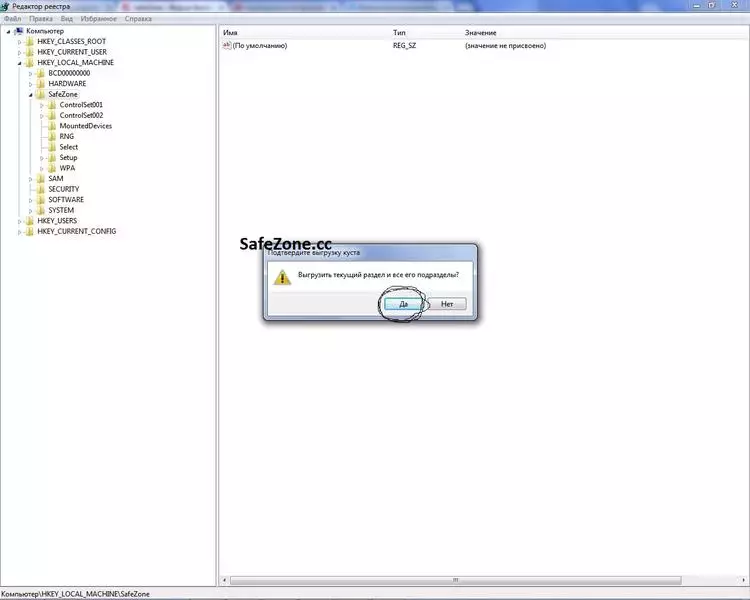Click the REG_SZ type cell
Viewport: 750px width, 600px height.
point(405,45)
